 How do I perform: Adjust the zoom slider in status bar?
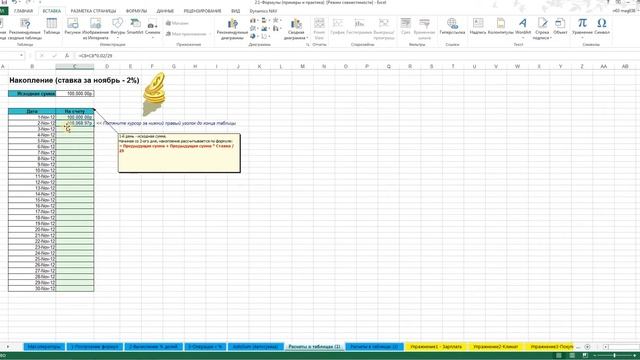pos(614,356)
